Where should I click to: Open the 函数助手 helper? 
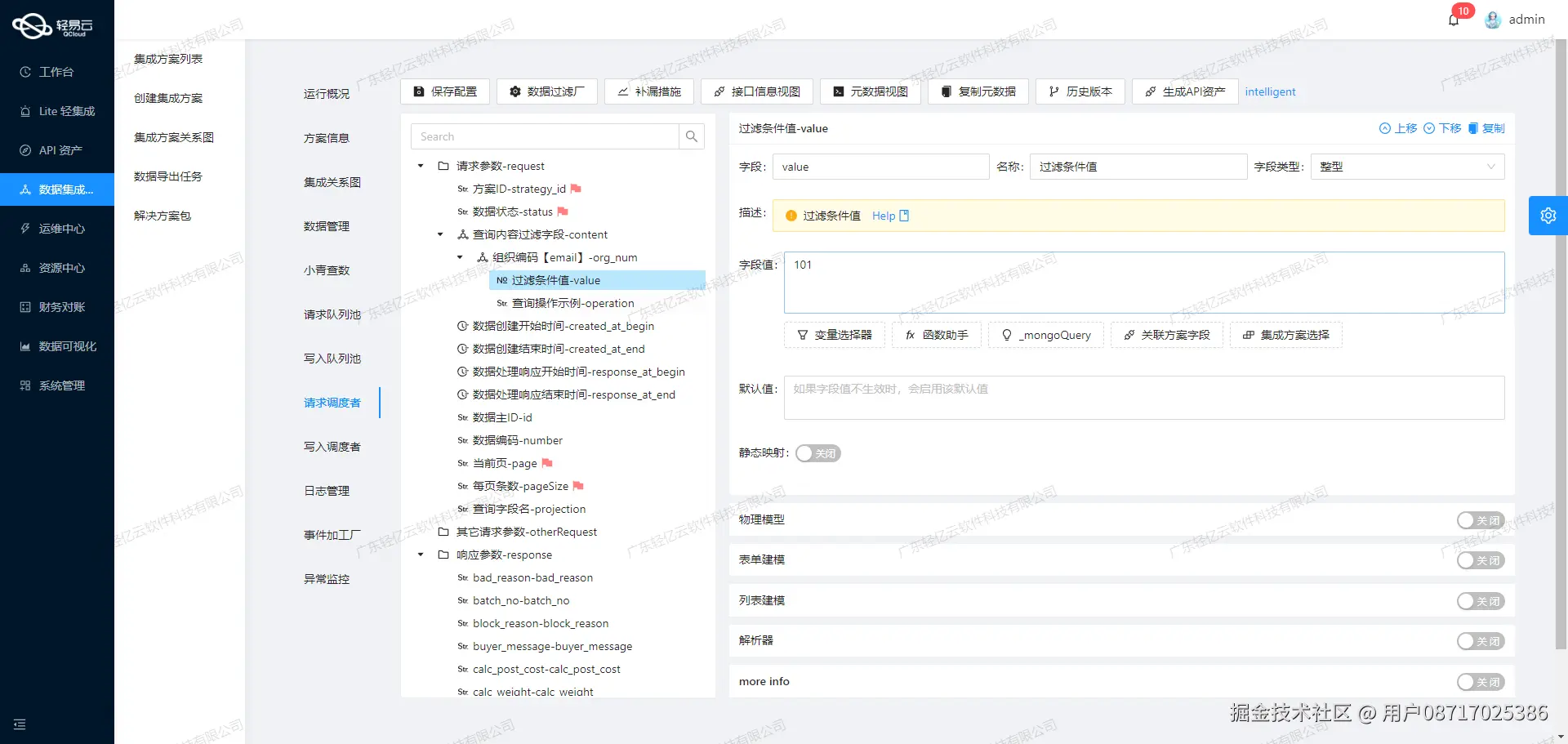coord(936,334)
